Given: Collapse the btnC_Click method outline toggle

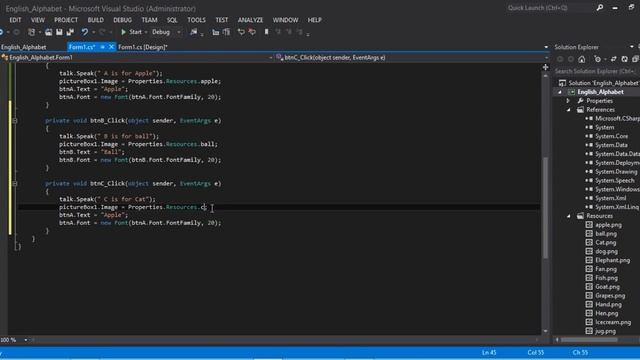Looking at the screenshot, I should coord(15,183).
